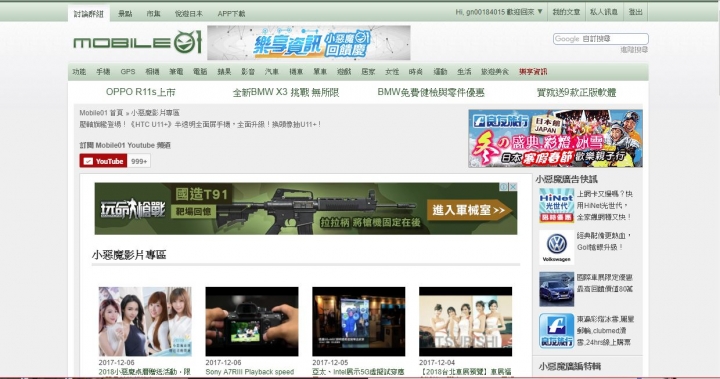This screenshot has height=379, width=720.
Task: Open the Sony A7RIII Playback speed title
Action: pyautogui.click(x=249, y=372)
